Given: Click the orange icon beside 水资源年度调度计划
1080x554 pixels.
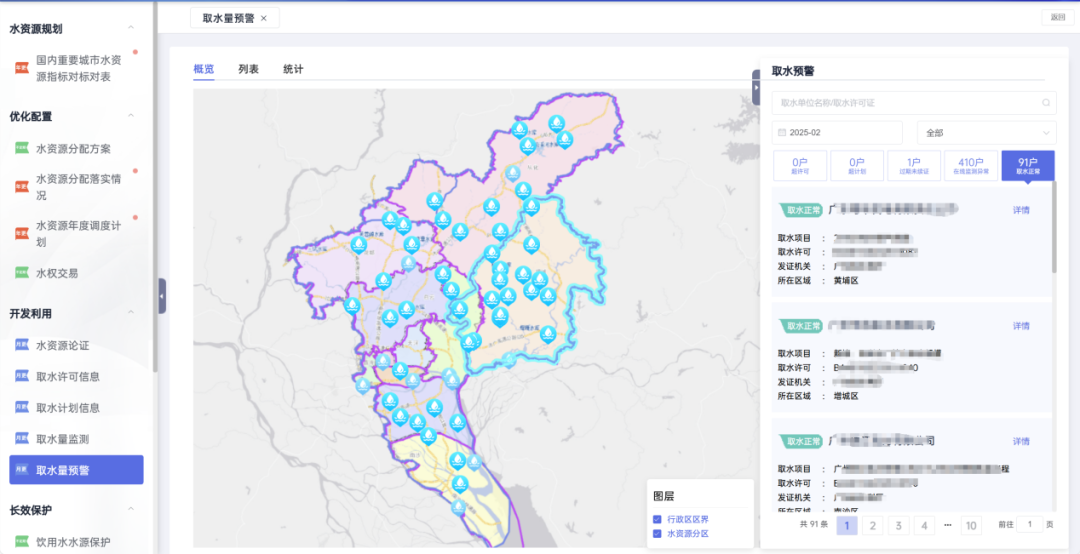Looking at the screenshot, I should pos(22,234).
